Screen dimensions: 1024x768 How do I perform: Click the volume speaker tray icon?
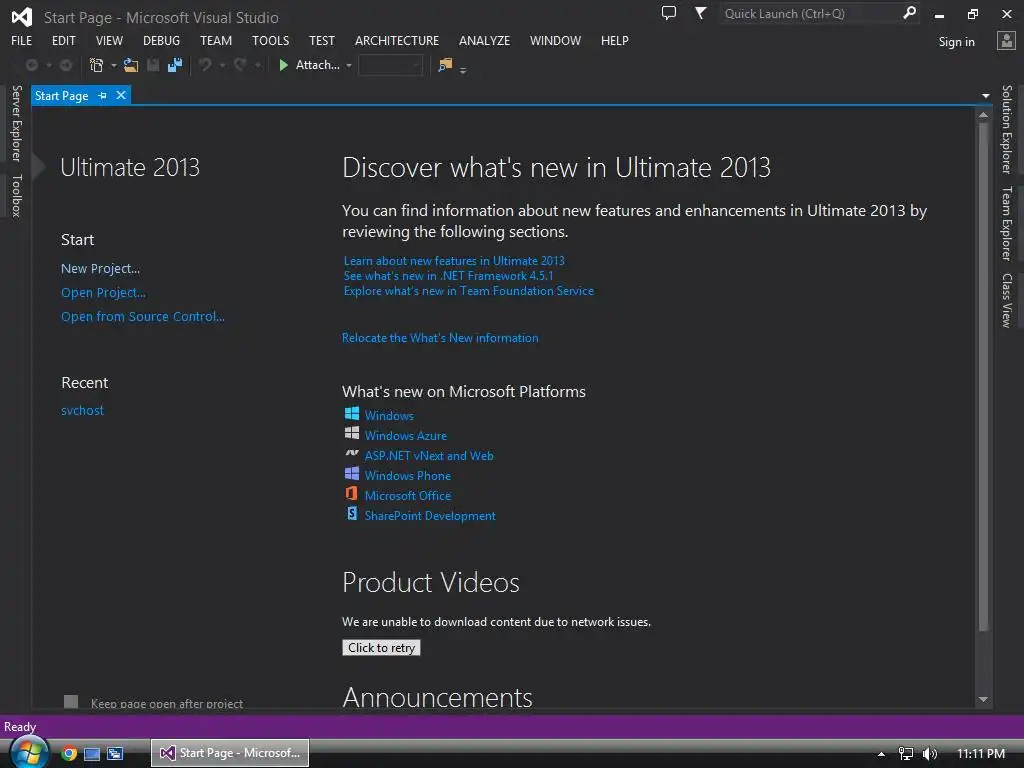(929, 754)
